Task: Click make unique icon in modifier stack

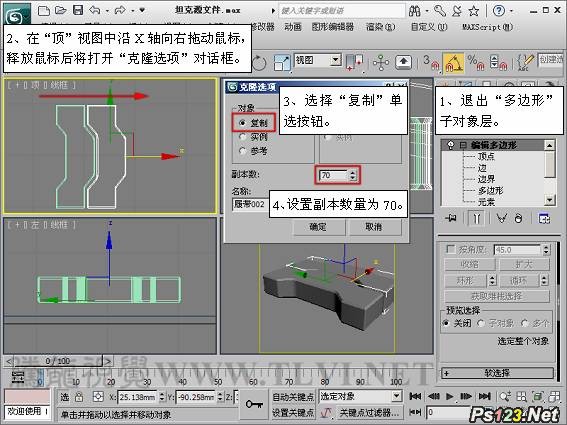Action: click(501, 218)
